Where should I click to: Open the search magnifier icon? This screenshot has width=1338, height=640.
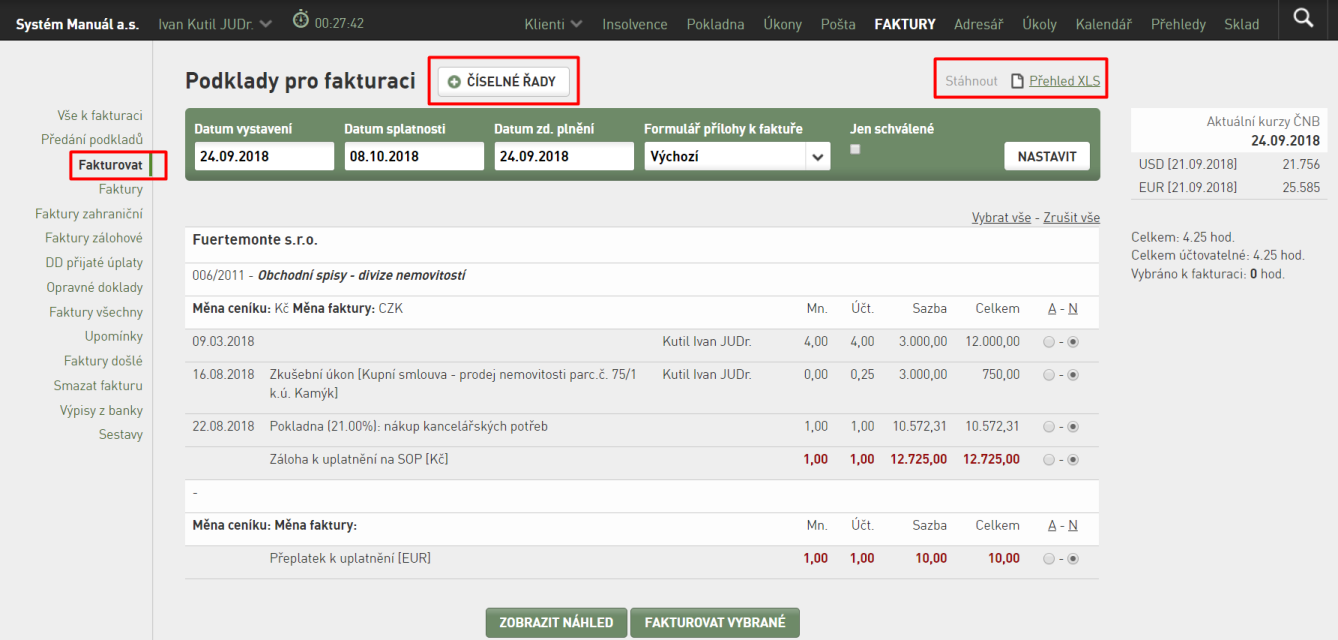[1303, 18]
